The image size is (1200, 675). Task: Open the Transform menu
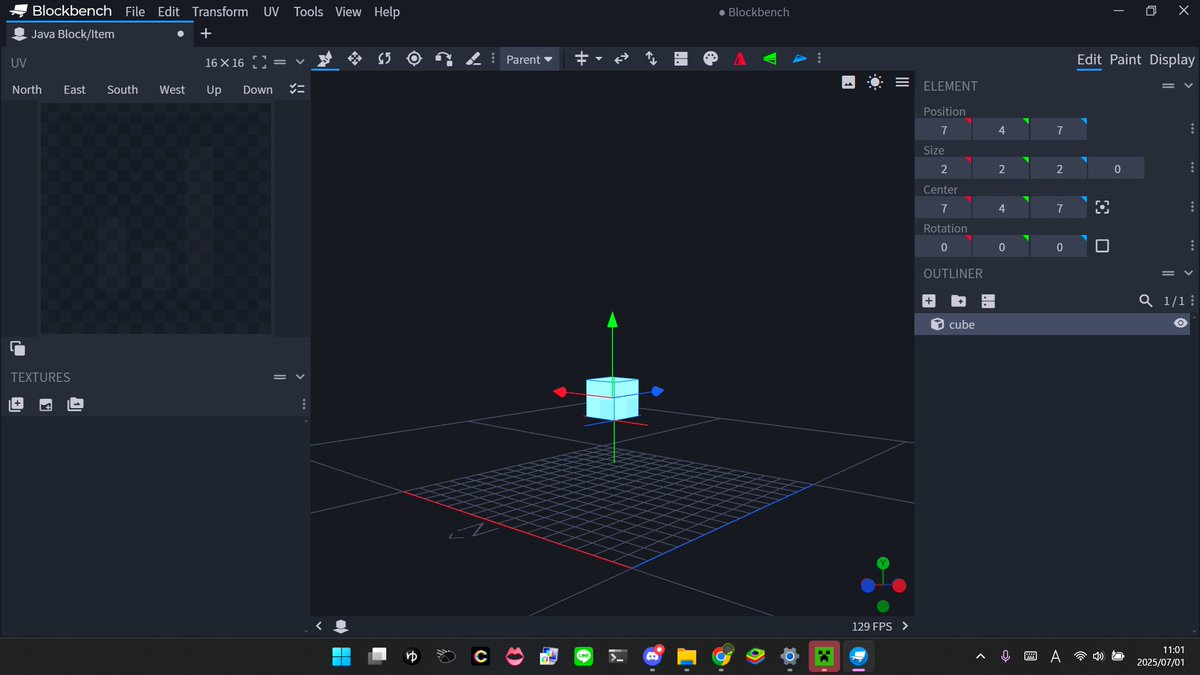(x=220, y=12)
